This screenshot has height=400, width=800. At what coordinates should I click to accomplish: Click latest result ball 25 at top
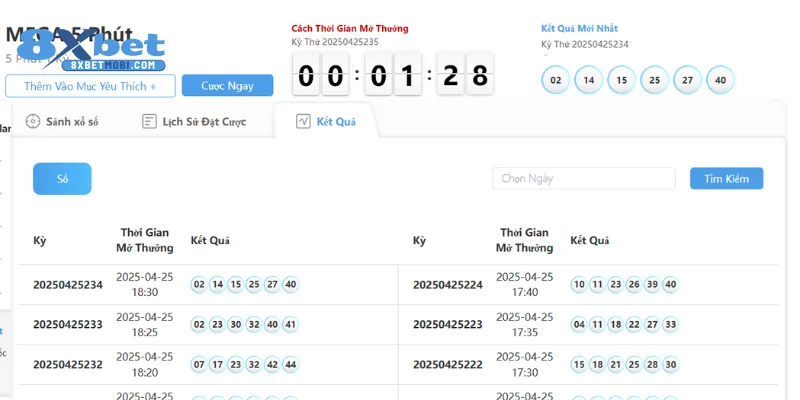click(655, 80)
